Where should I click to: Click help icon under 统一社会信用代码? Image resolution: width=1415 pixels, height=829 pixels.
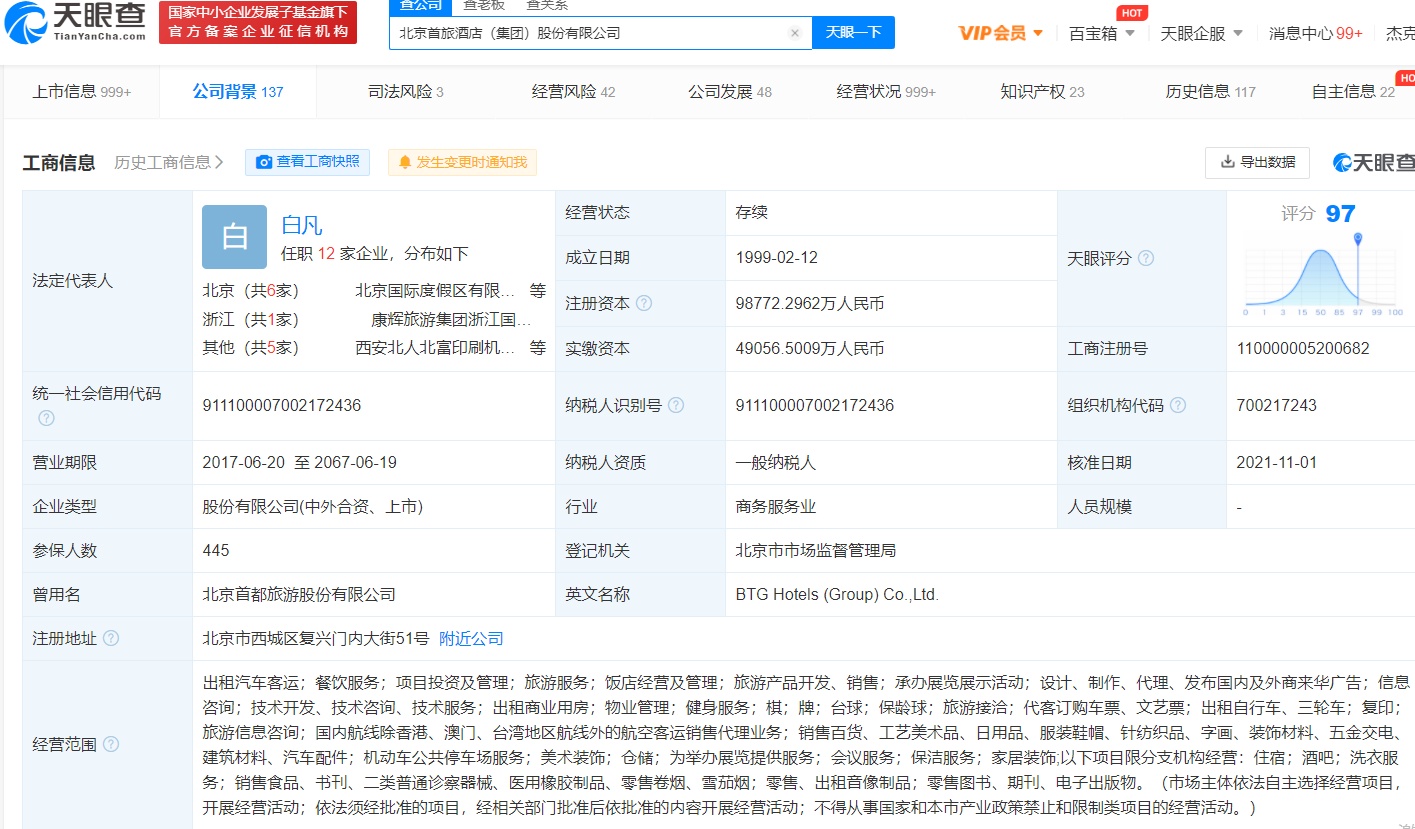tap(46, 418)
